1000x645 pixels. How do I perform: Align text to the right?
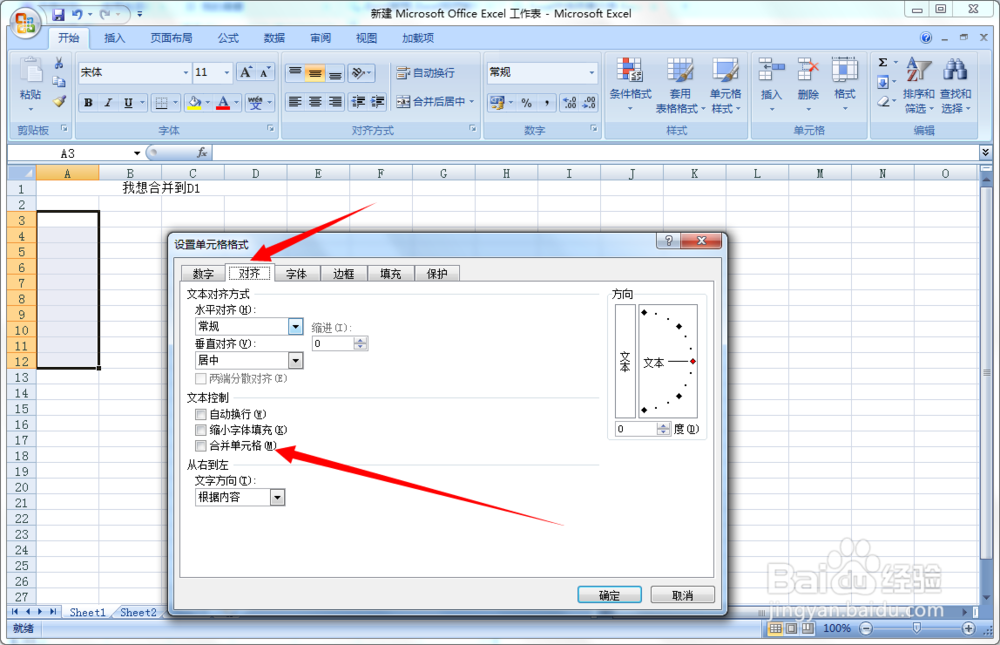(335, 101)
